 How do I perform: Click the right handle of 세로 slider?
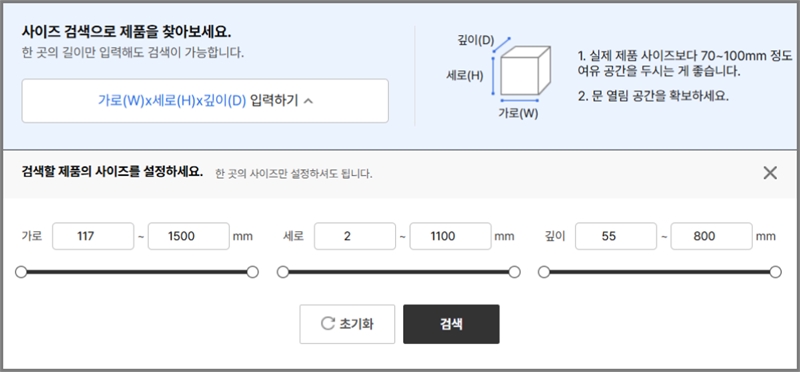pos(514,272)
